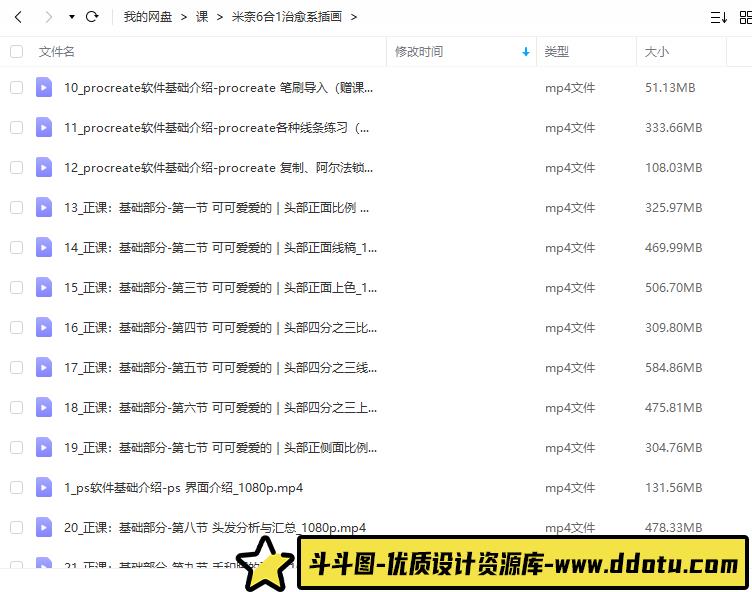
Task: Tick the select-all checkbox in the header
Action: tap(16, 51)
